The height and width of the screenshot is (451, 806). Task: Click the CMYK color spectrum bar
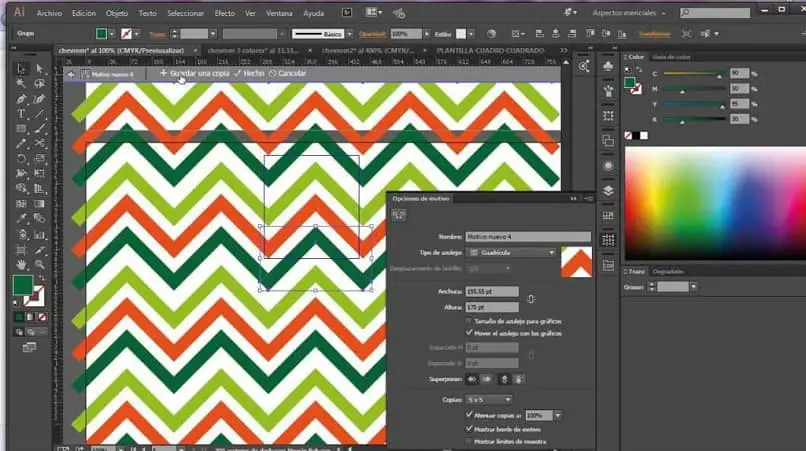pyautogui.click(x=713, y=203)
